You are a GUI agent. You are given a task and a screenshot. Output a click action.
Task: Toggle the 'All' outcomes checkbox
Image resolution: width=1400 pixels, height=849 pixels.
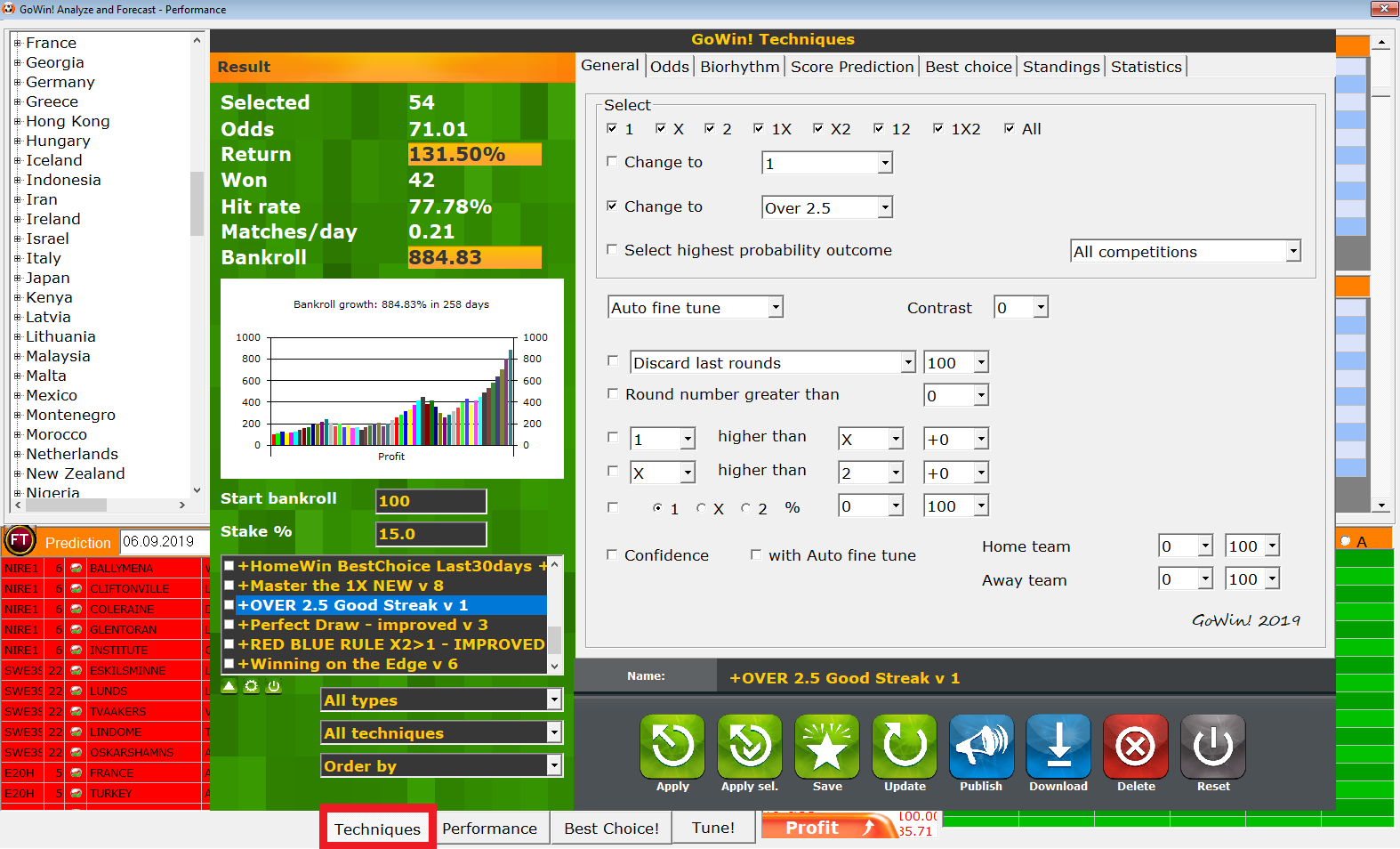pyautogui.click(x=1010, y=128)
